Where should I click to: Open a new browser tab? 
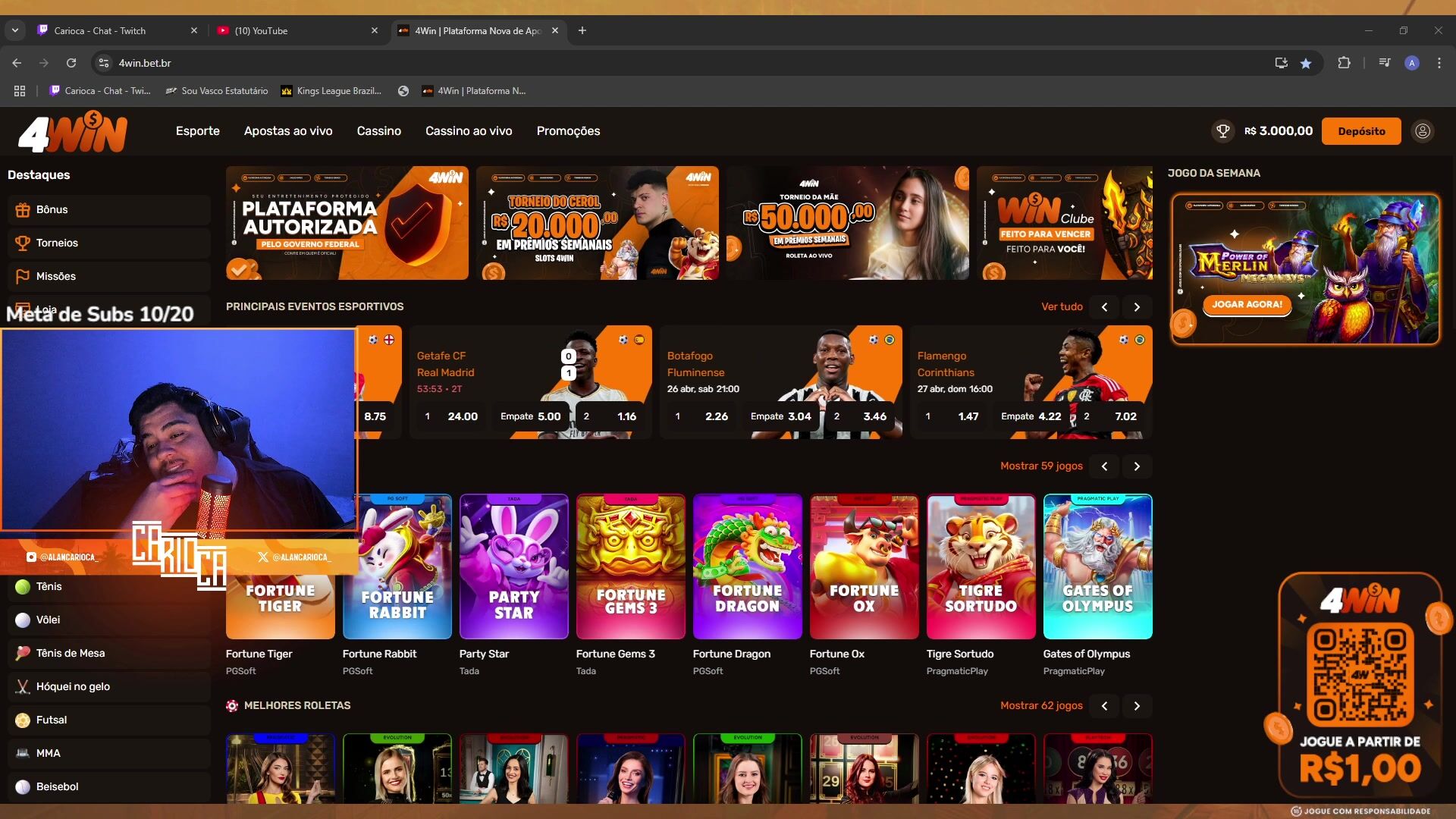582,30
